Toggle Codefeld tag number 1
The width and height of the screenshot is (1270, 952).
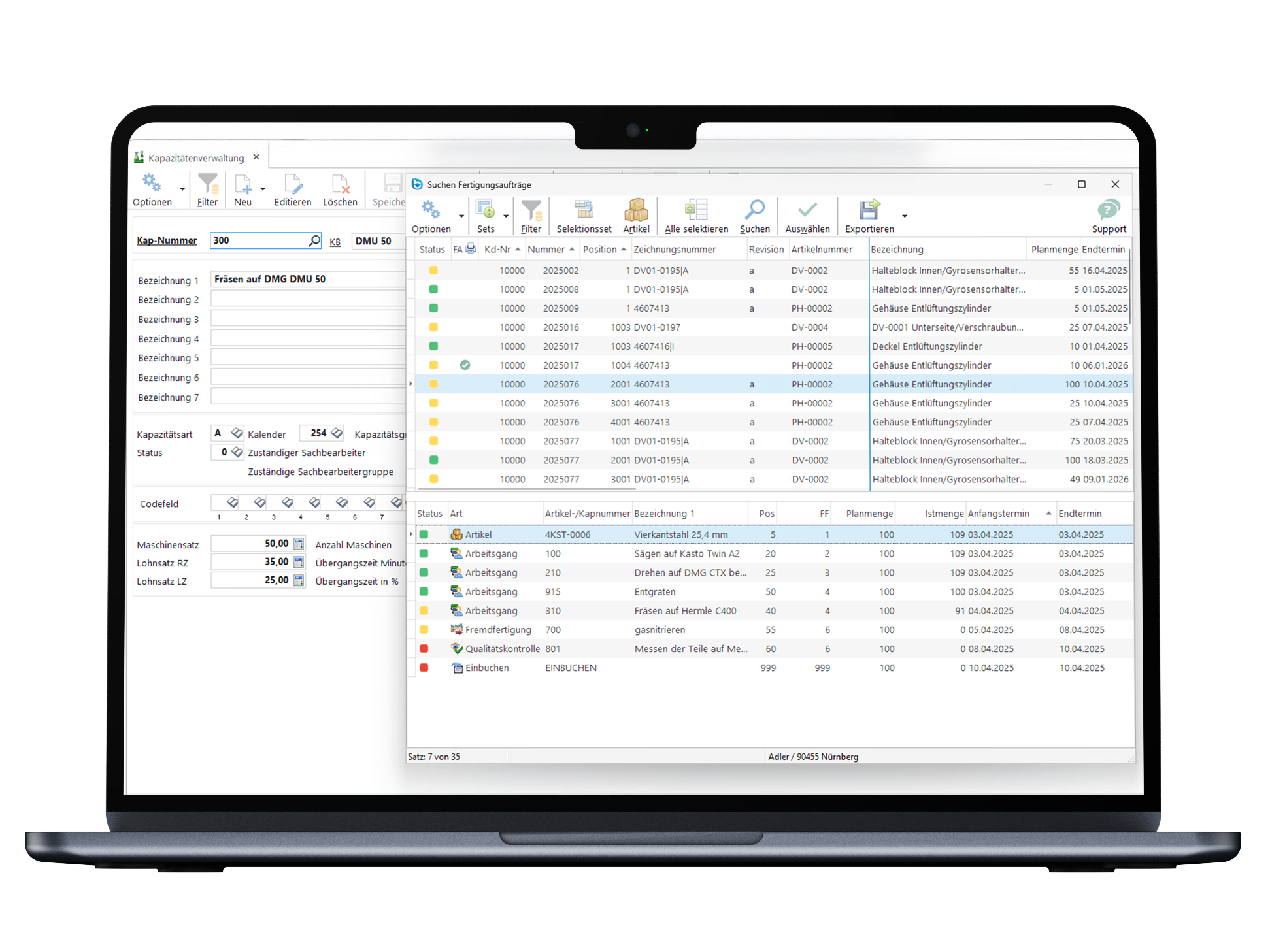232,502
